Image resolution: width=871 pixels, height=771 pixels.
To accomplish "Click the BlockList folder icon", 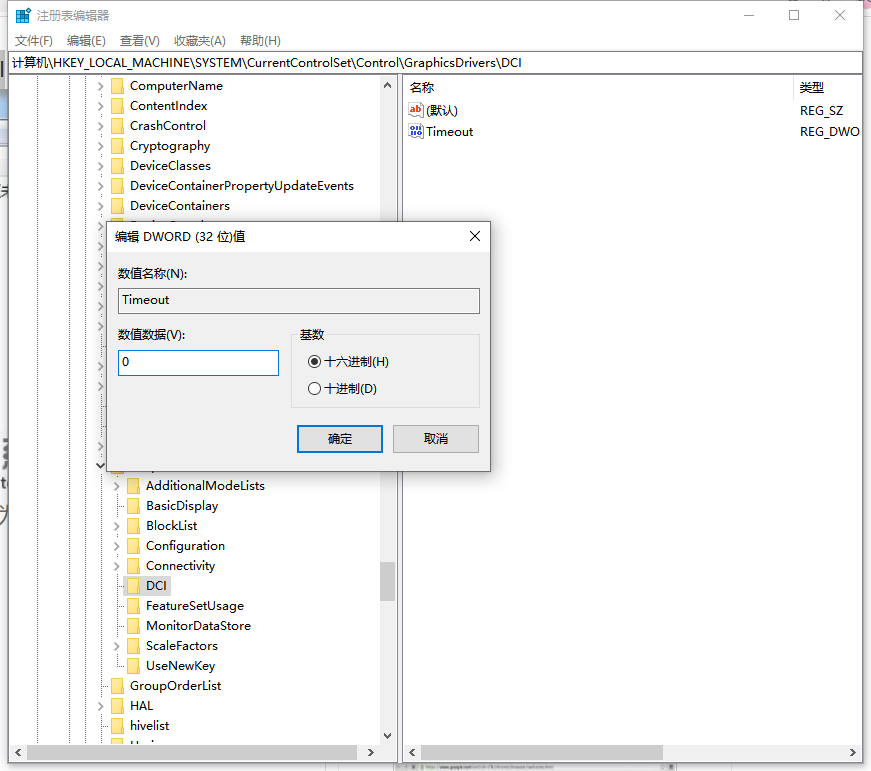I will (x=134, y=525).
